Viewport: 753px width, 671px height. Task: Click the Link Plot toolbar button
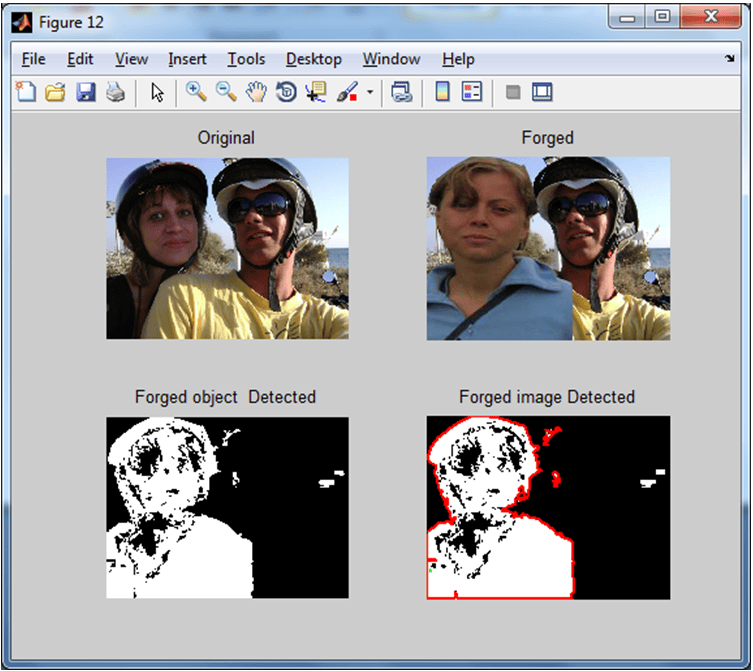click(401, 91)
